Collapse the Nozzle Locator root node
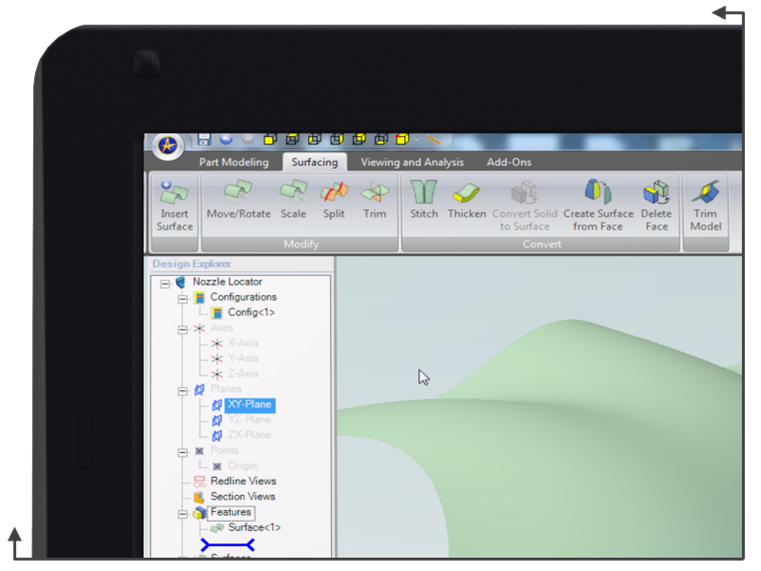The image size is (761, 571). [165, 283]
